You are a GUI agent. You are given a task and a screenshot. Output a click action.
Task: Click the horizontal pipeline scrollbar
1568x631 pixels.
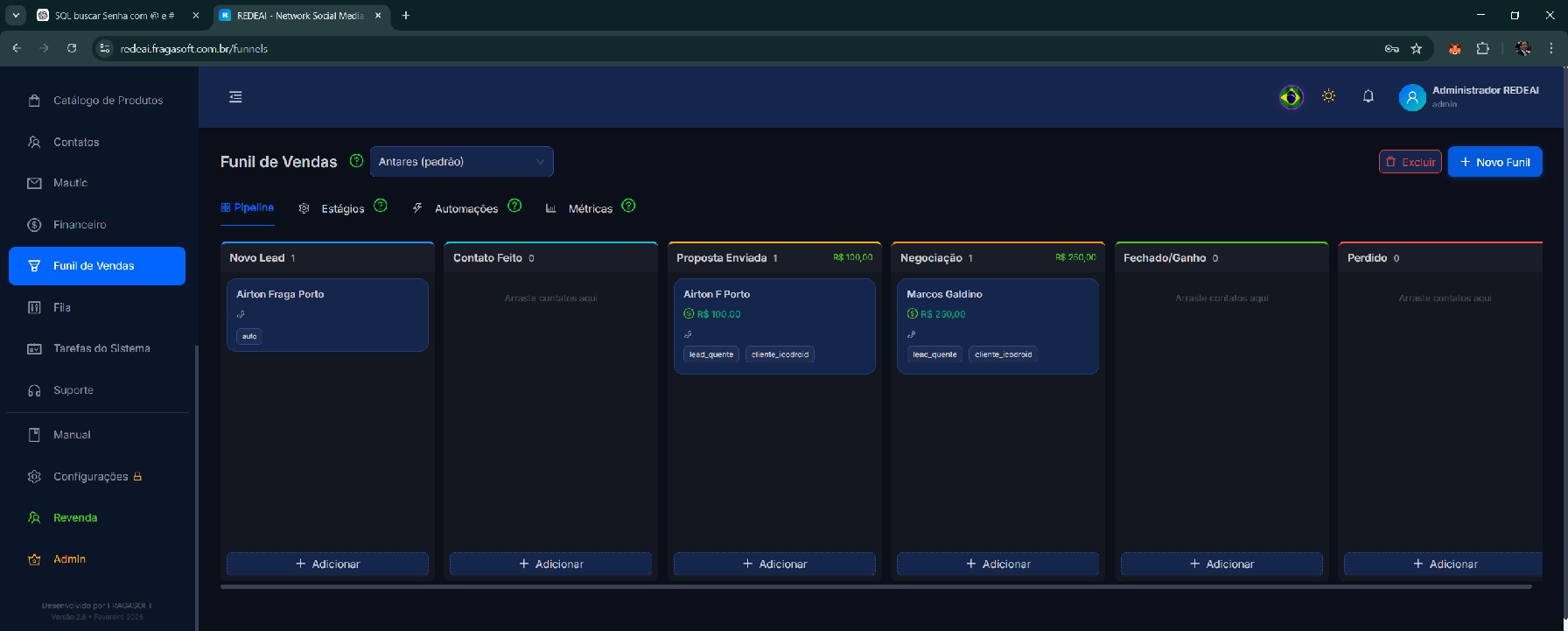(x=875, y=586)
